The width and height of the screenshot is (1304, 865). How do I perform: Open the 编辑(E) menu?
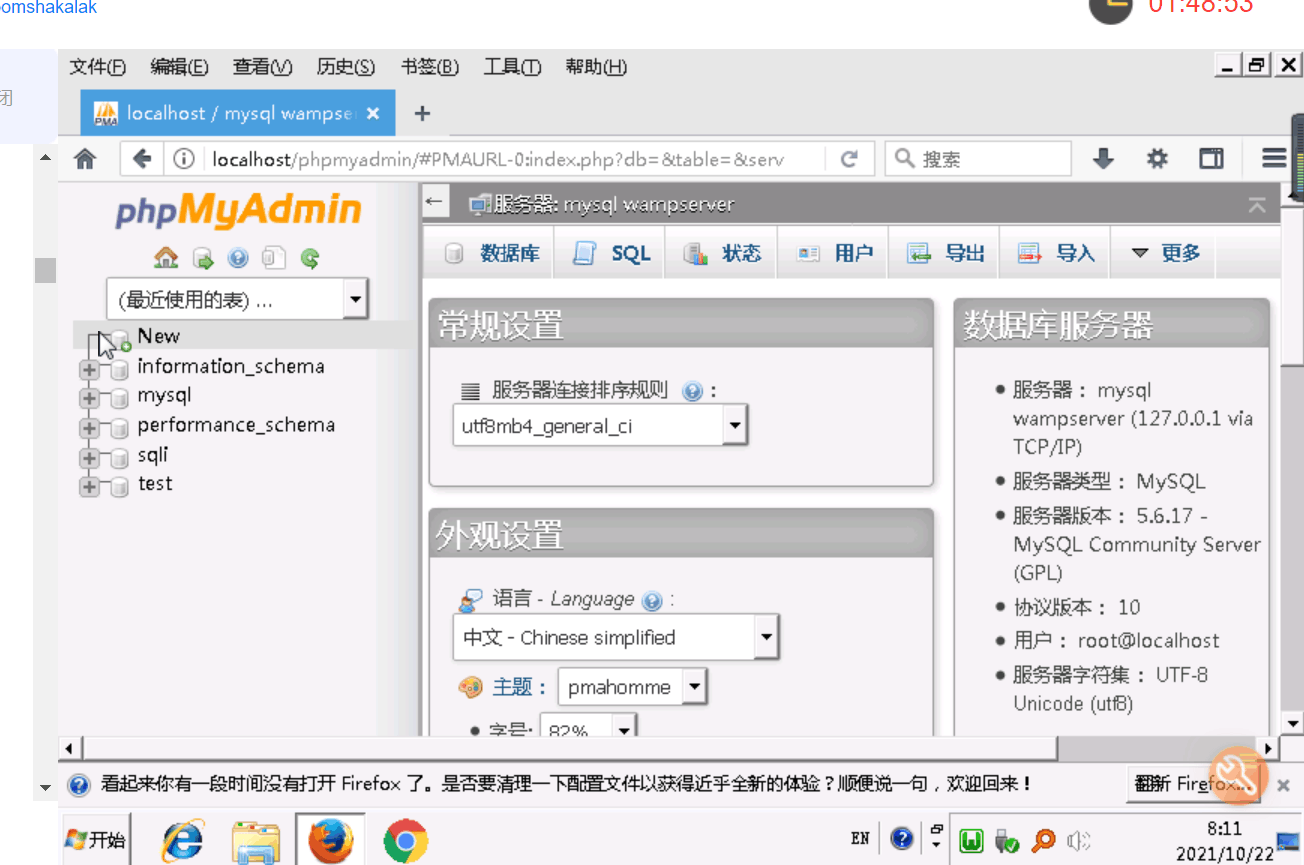pyautogui.click(x=179, y=67)
